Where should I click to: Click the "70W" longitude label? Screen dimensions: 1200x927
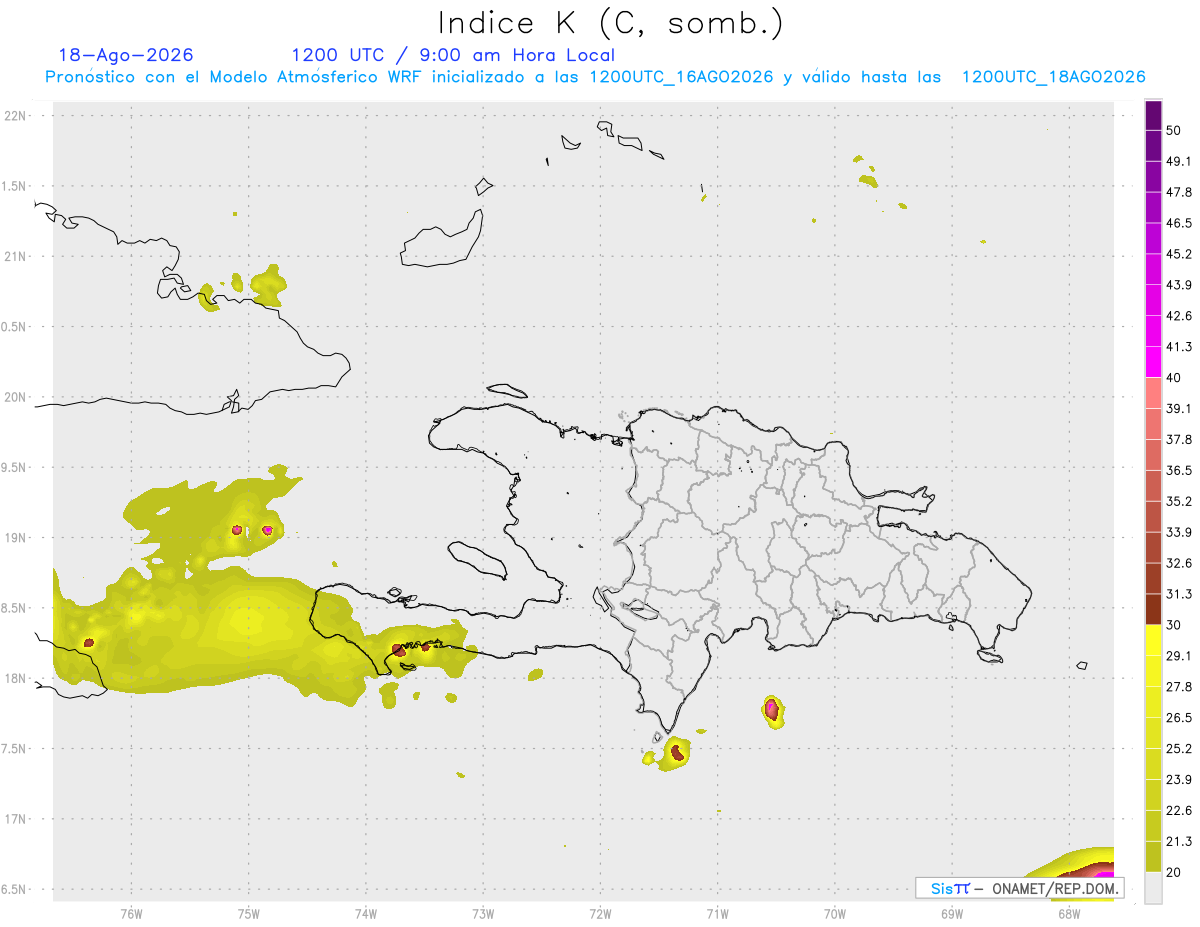coord(834,913)
